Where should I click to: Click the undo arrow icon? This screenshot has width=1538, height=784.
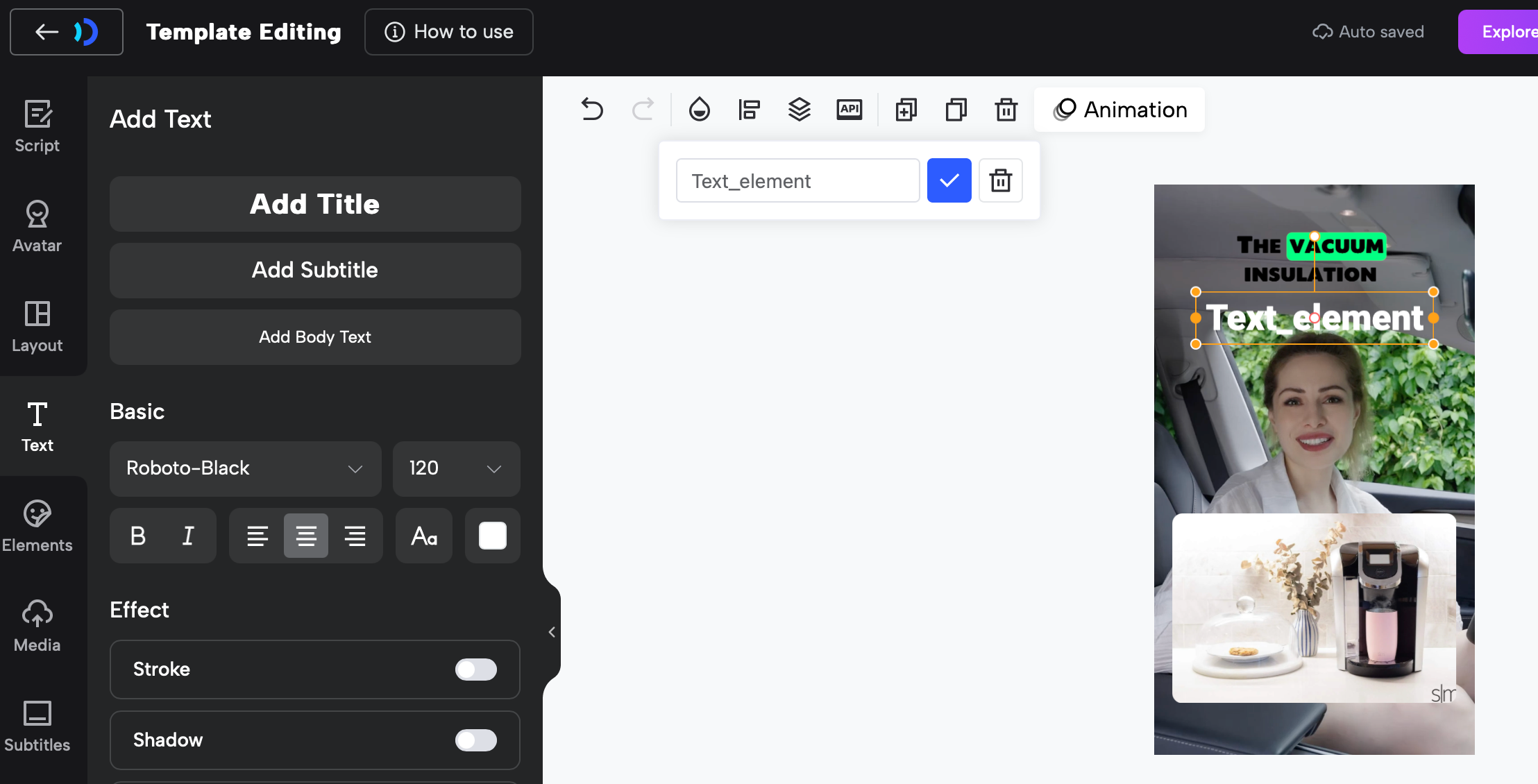592,110
